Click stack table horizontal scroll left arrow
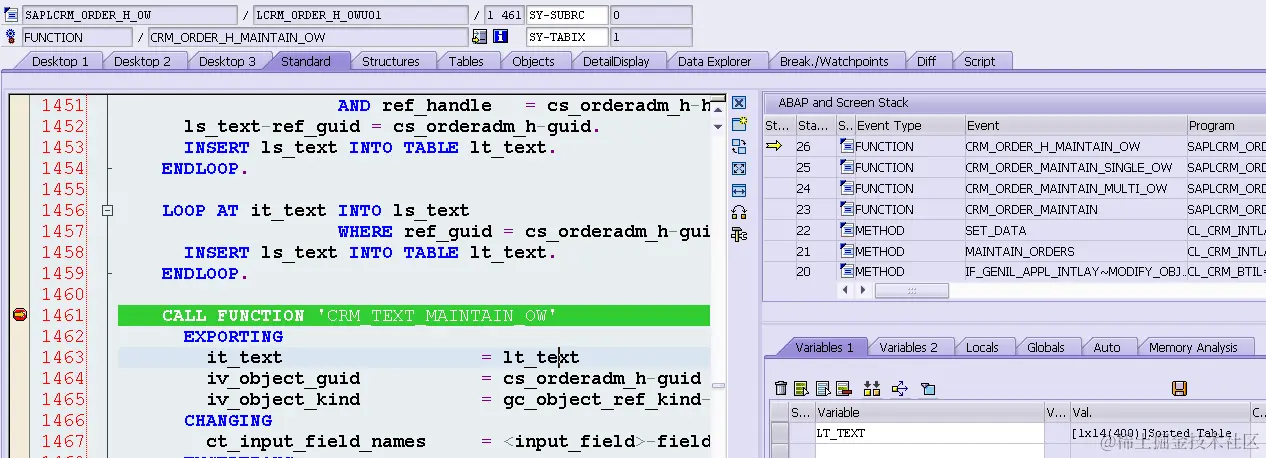The image size is (1266, 458). coord(846,290)
